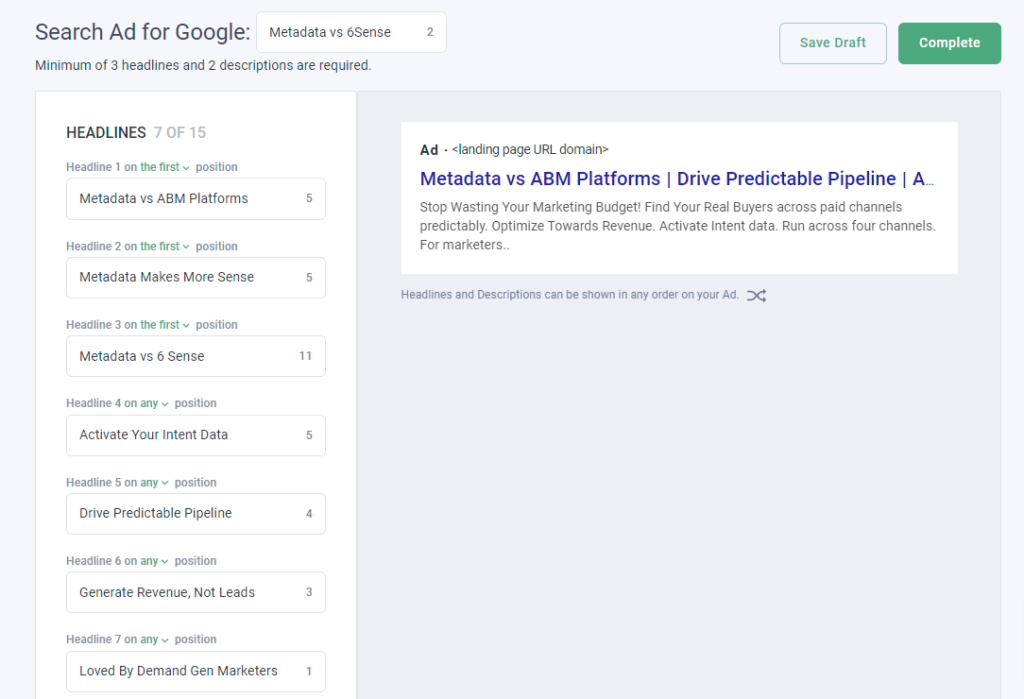Click the shuffle headlines order icon
1024x699 pixels.
756,295
